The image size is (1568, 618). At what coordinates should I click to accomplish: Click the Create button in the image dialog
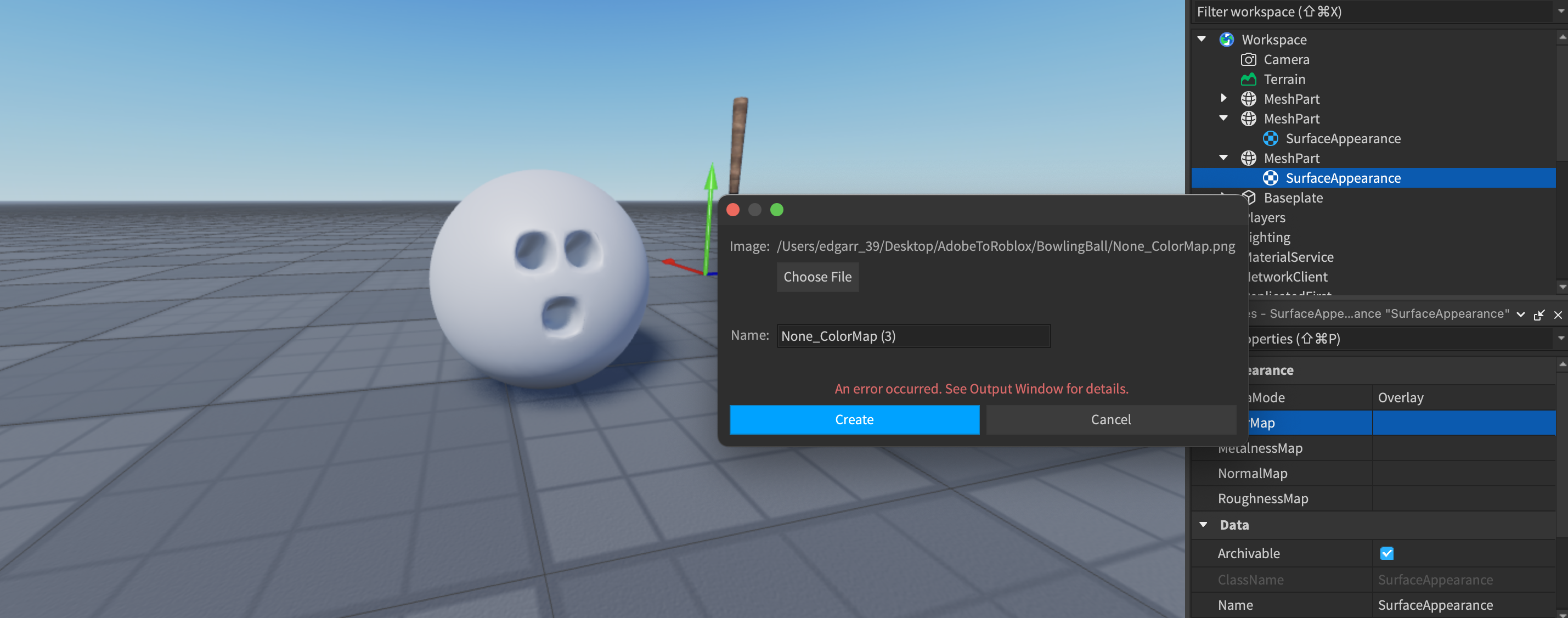coord(853,419)
